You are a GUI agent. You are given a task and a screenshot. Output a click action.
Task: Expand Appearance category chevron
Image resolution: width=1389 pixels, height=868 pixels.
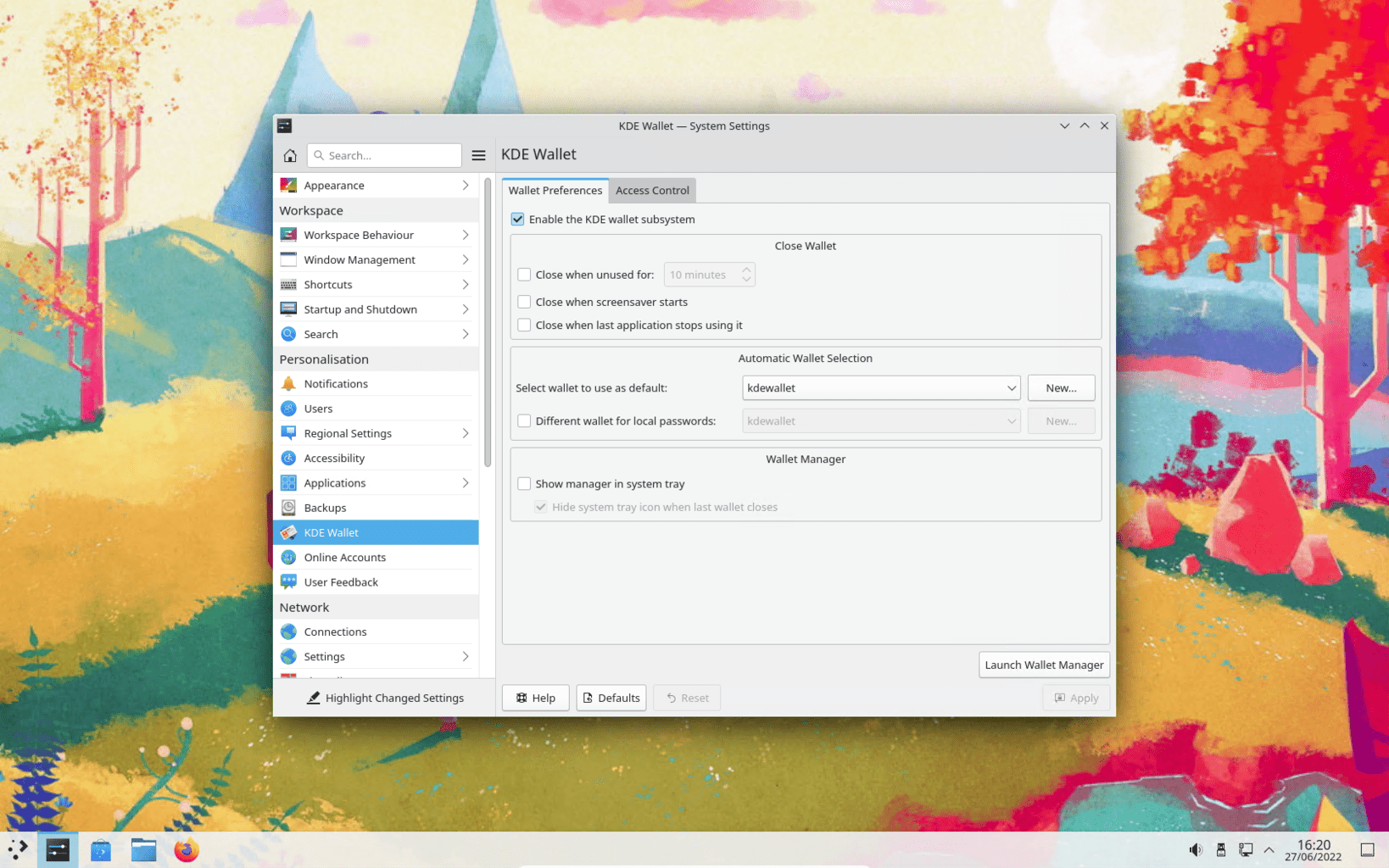466,185
